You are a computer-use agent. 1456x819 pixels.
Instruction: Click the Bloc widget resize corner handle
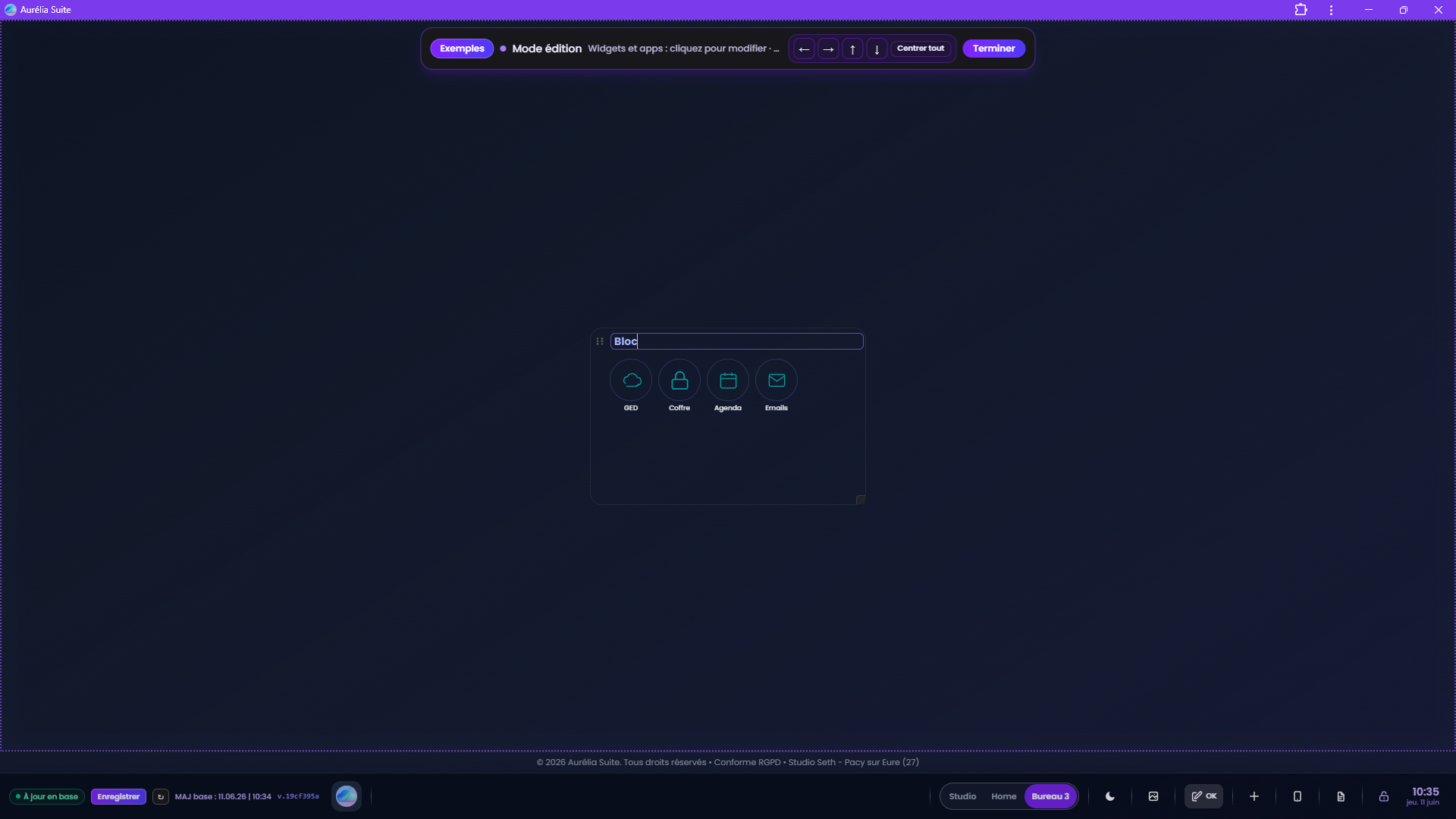(860, 499)
